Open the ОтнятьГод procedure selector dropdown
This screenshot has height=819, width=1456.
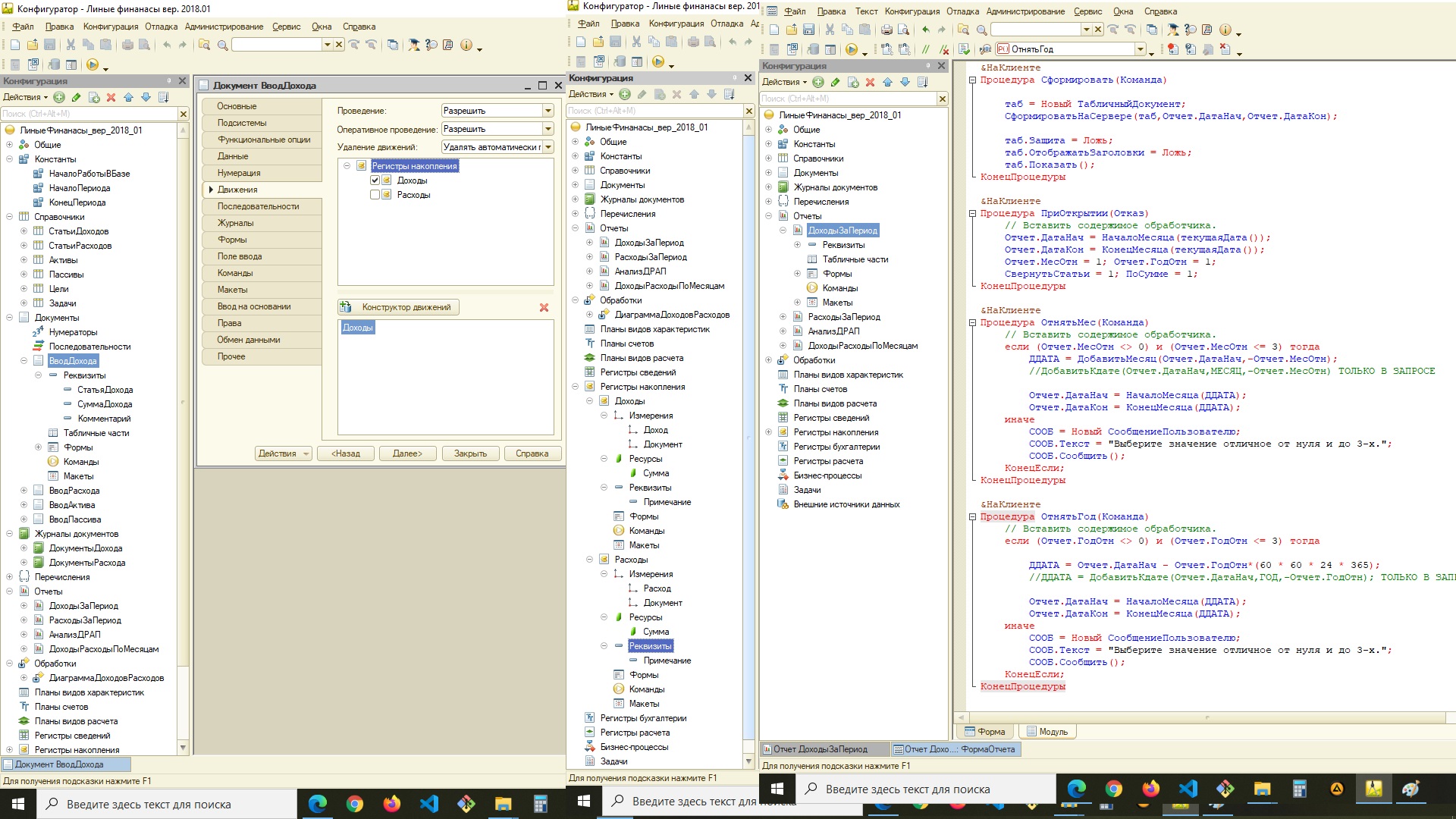tap(1140, 49)
